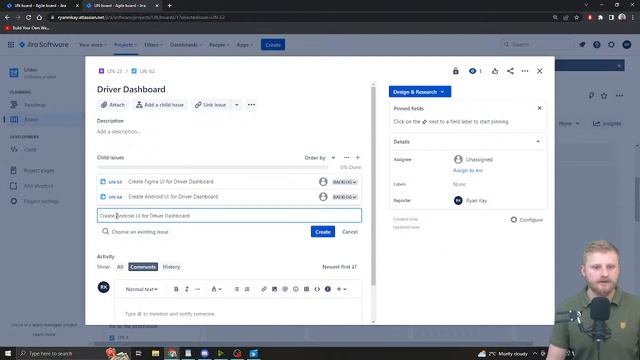Click the insert image icon

(x=274, y=289)
